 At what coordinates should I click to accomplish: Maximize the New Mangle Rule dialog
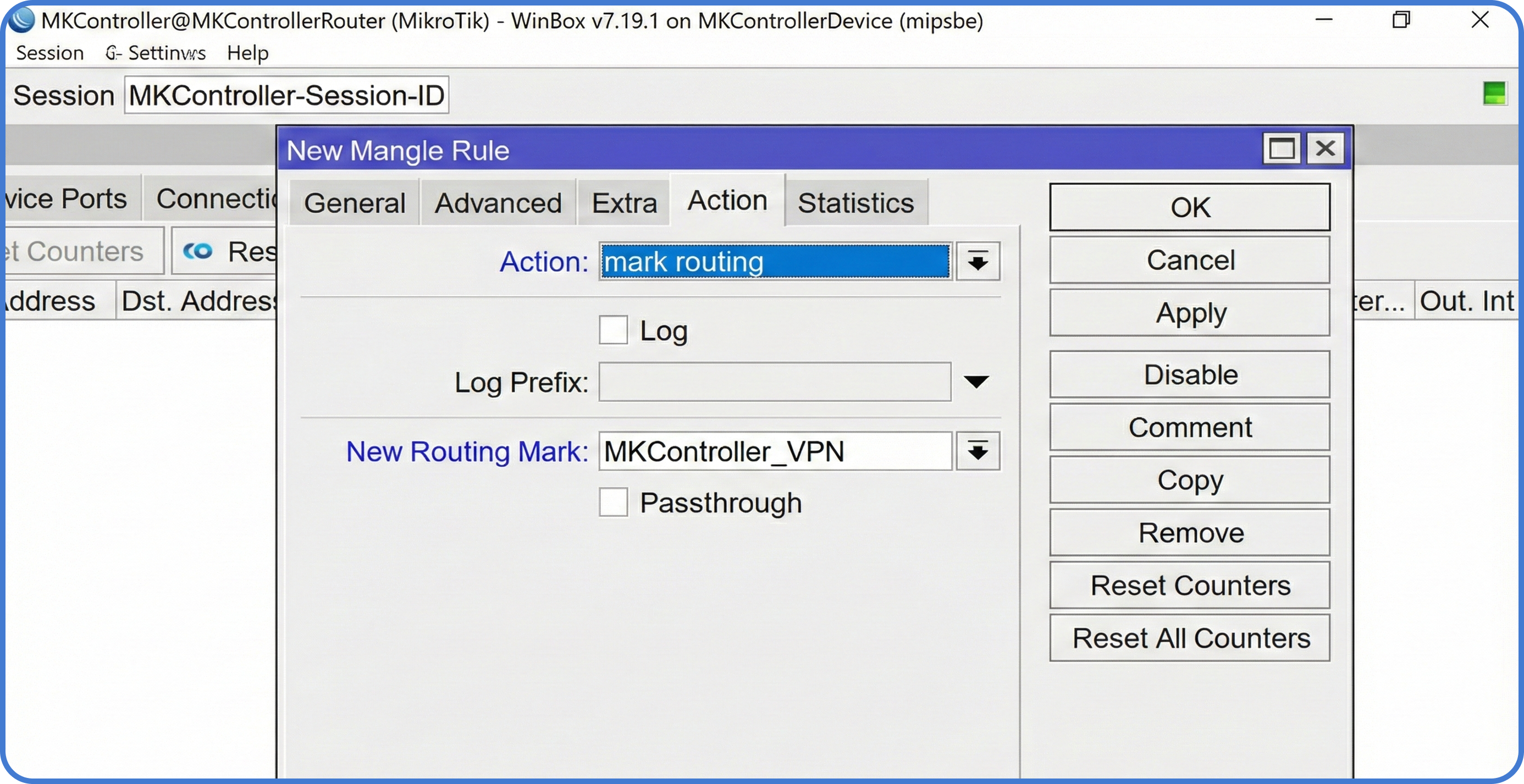click(1282, 148)
